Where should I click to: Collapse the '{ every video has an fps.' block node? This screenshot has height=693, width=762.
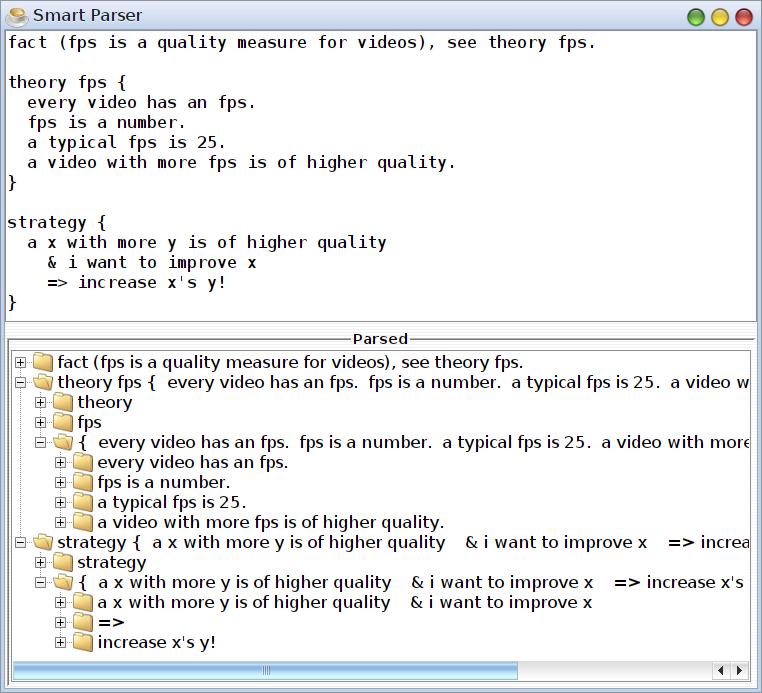[x=41, y=442]
